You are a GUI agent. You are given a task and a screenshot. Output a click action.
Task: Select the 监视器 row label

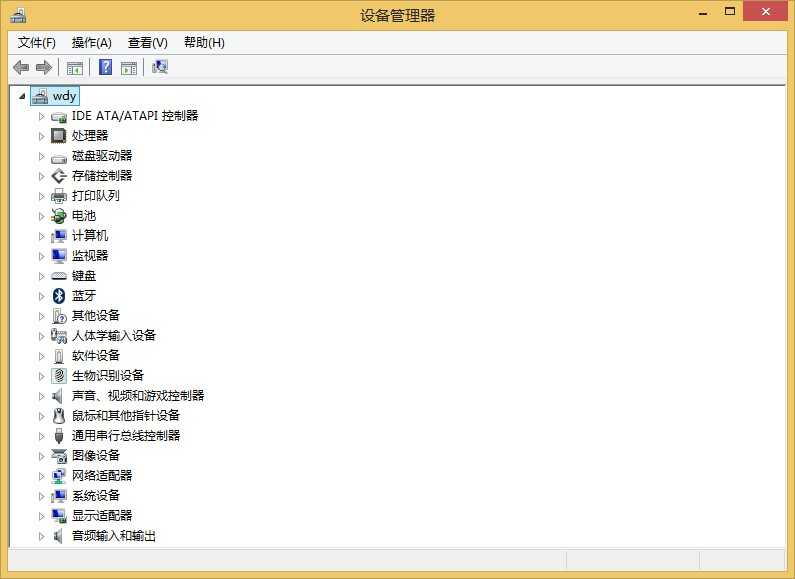click(x=90, y=256)
